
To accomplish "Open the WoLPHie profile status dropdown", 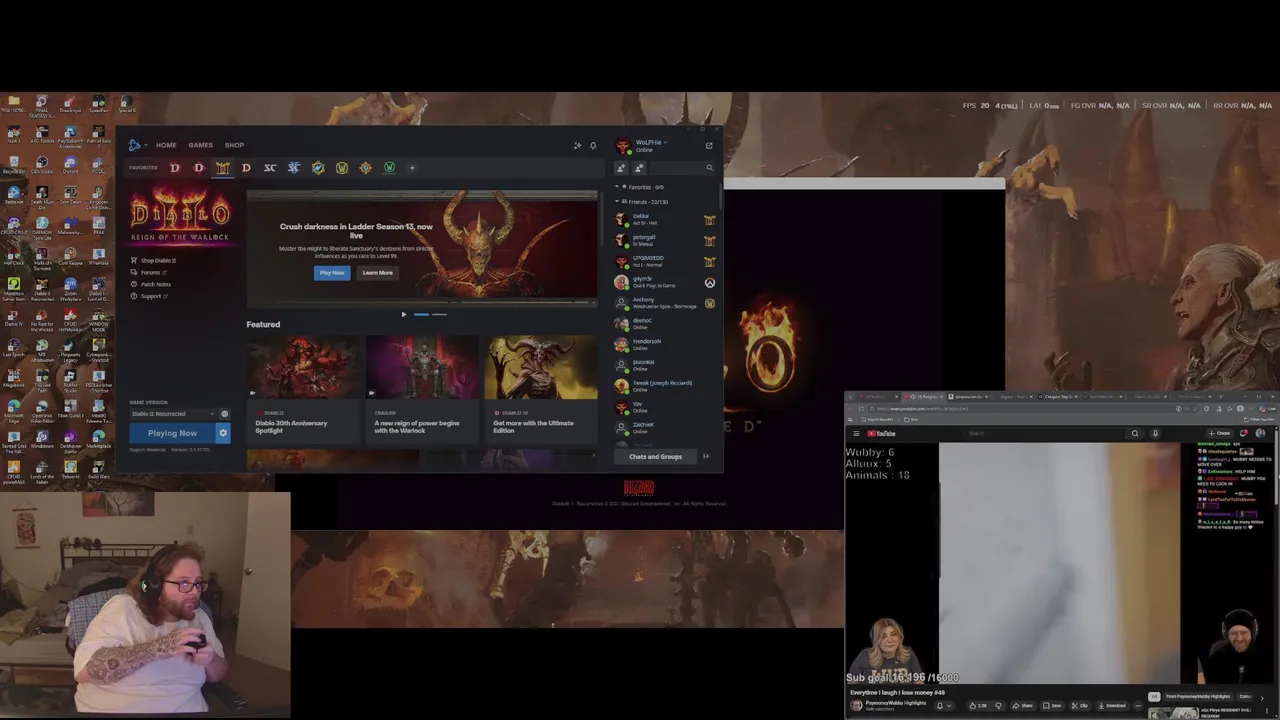I will [x=650, y=142].
